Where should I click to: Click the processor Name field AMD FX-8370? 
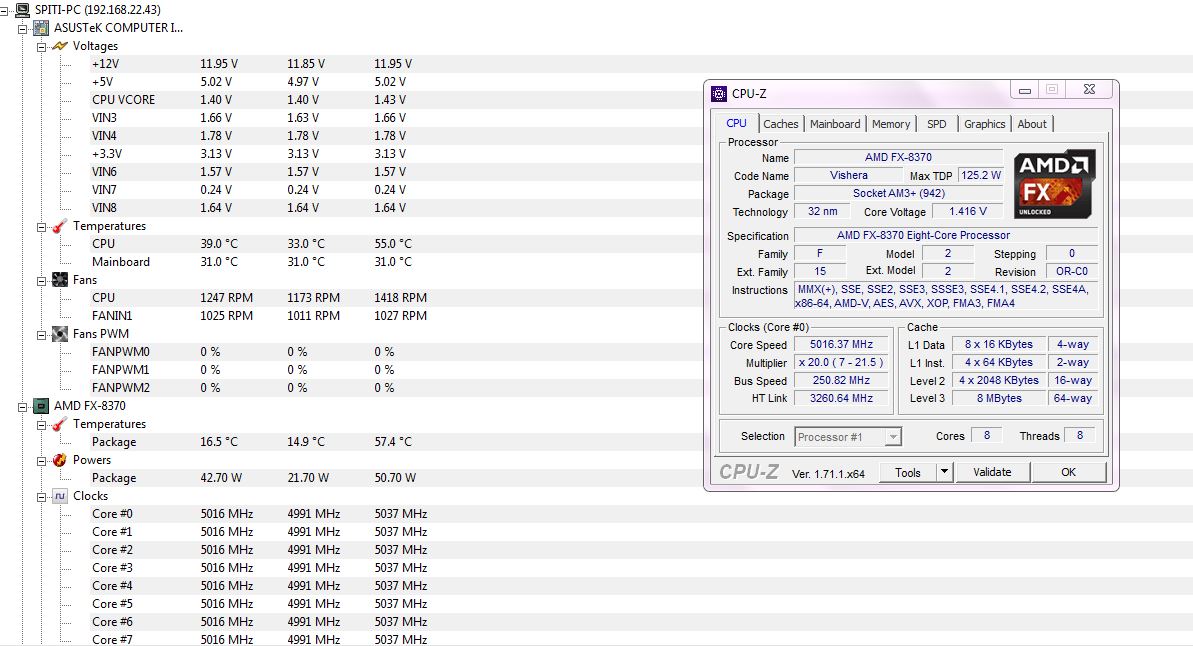pyautogui.click(x=899, y=158)
